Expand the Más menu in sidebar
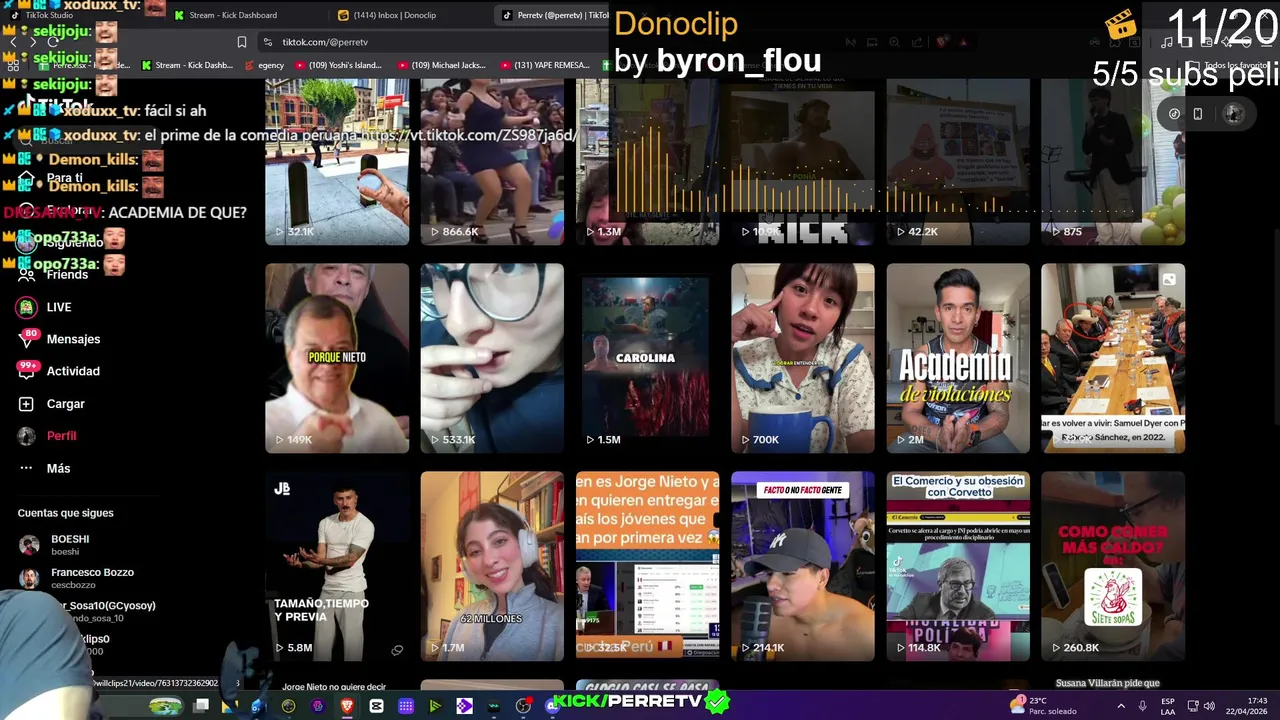1280x720 pixels. tap(58, 468)
